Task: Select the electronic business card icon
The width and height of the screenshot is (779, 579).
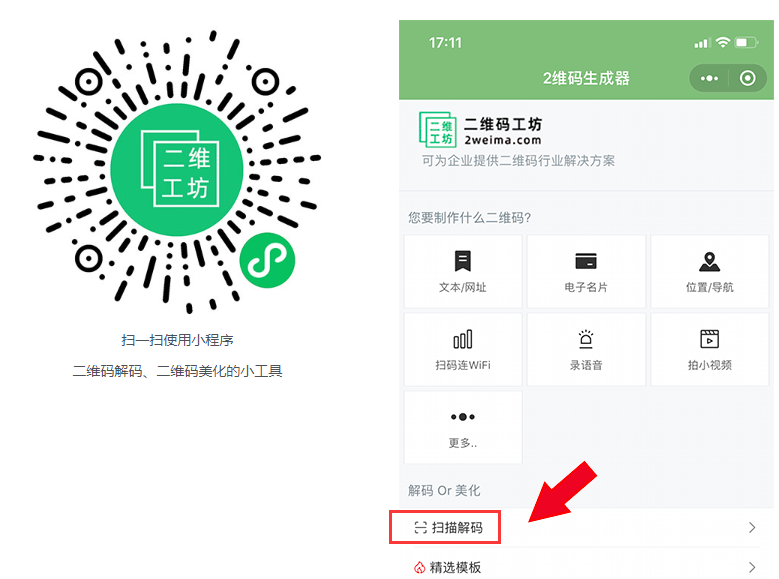Action: tap(586, 262)
